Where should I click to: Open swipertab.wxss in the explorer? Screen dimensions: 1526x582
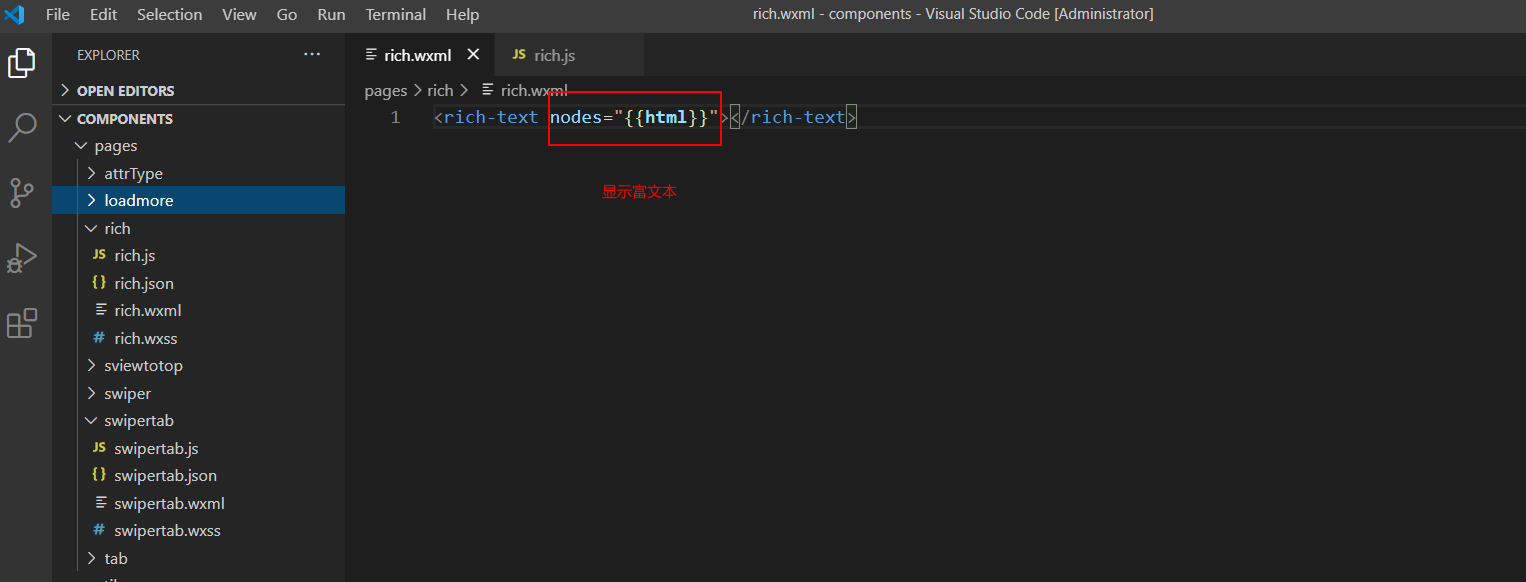(198, 530)
